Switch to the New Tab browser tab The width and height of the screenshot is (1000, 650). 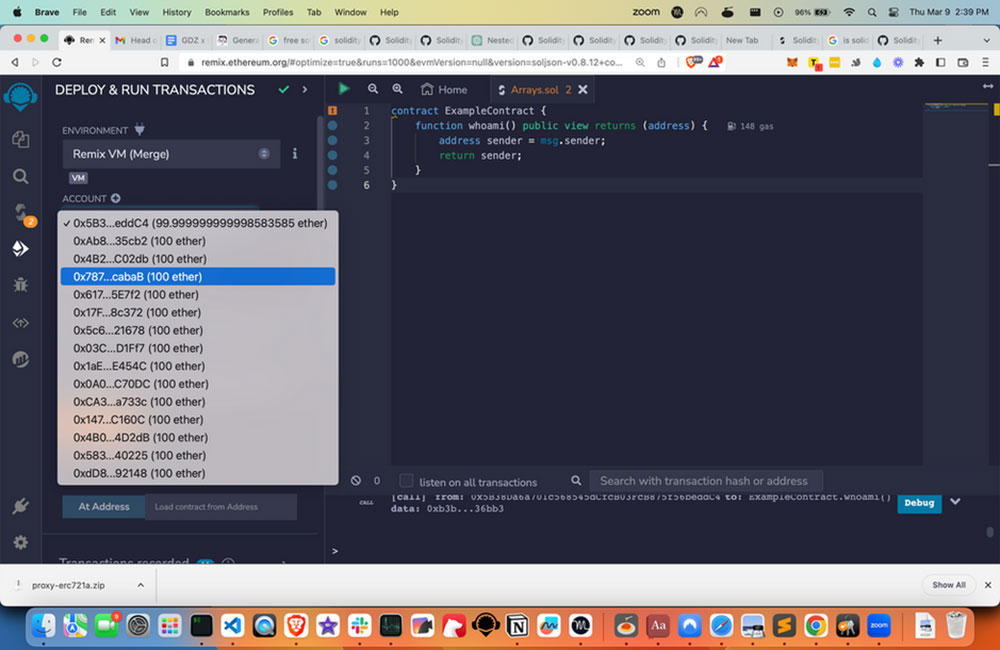pos(742,40)
